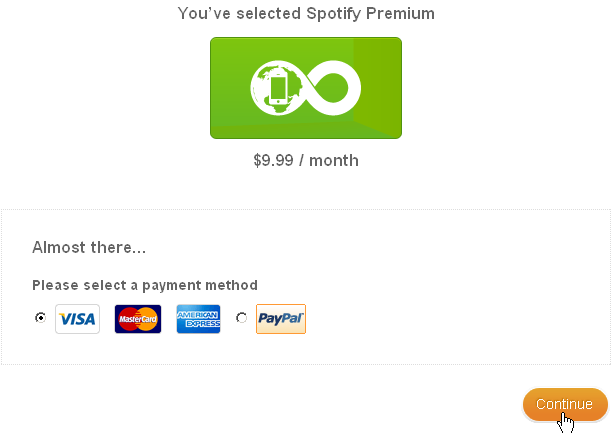616x433 pixels.
Task: Click the PayPal logo
Action: click(x=281, y=319)
